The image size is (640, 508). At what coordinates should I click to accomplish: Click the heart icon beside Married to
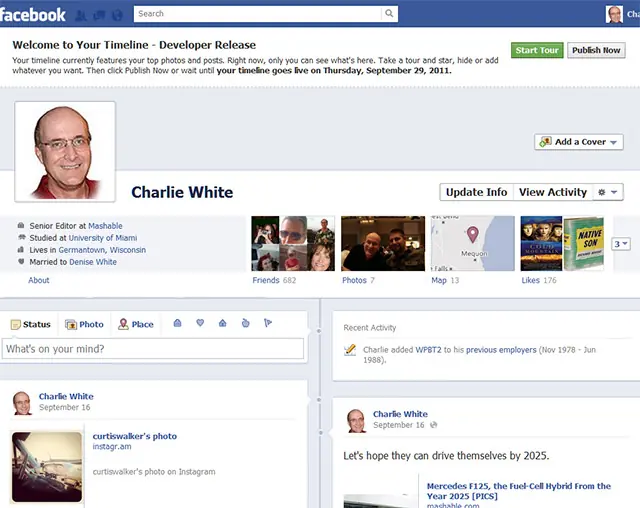click(21, 262)
